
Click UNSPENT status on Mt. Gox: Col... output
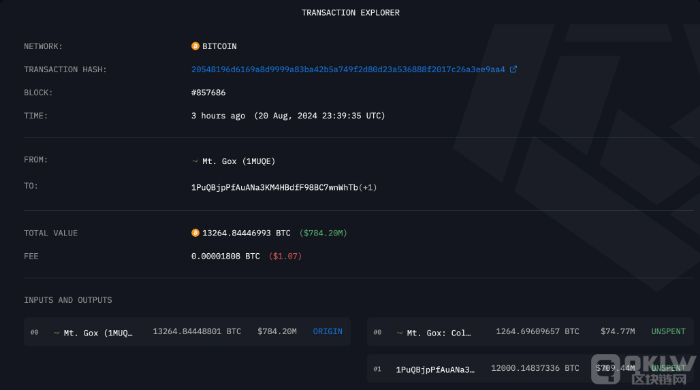(x=668, y=331)
